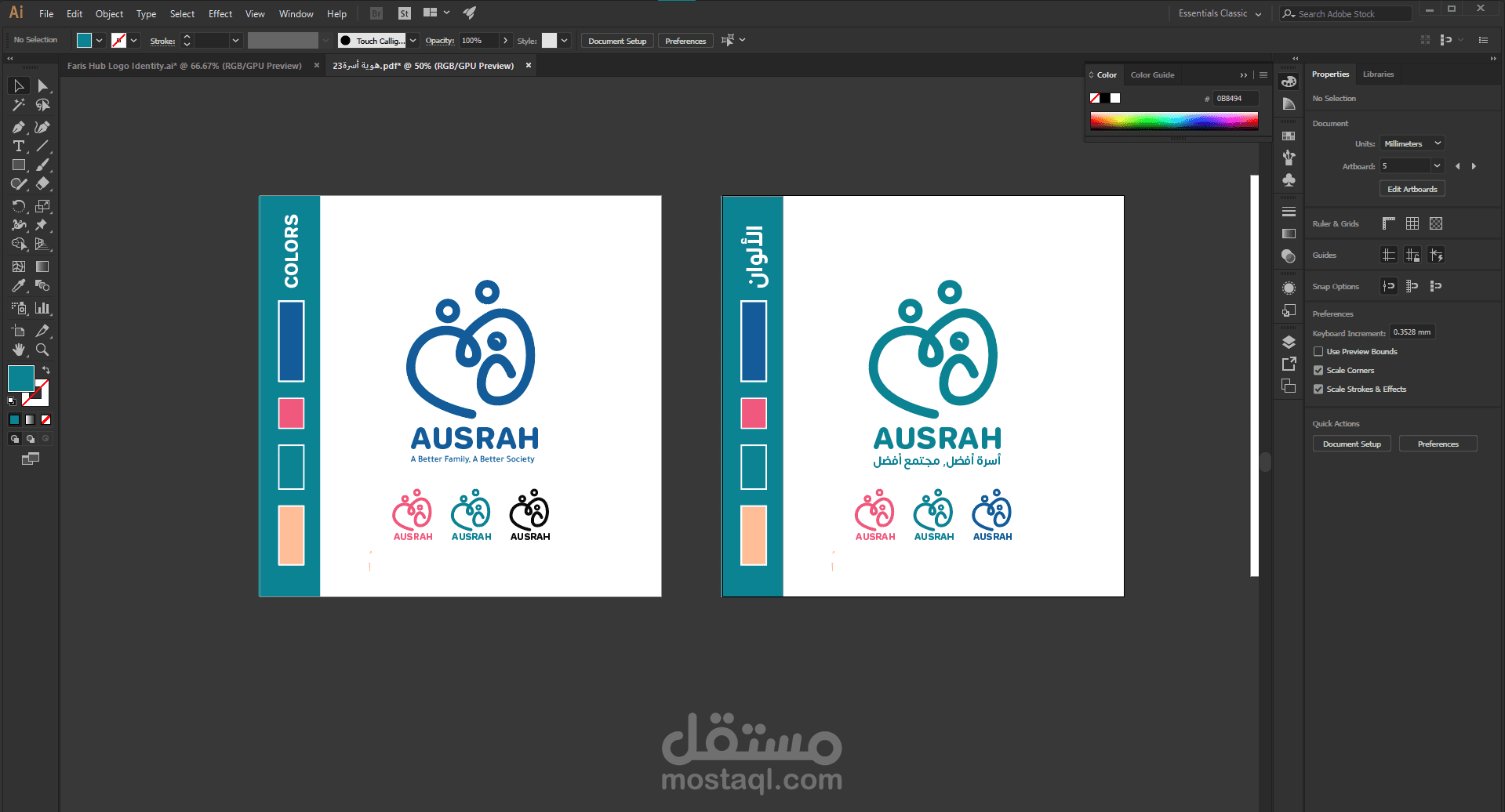The height and width of the screenshot is (812, 1505).
Task: Select the Perspective Grid tool
Action: [42, 244]
